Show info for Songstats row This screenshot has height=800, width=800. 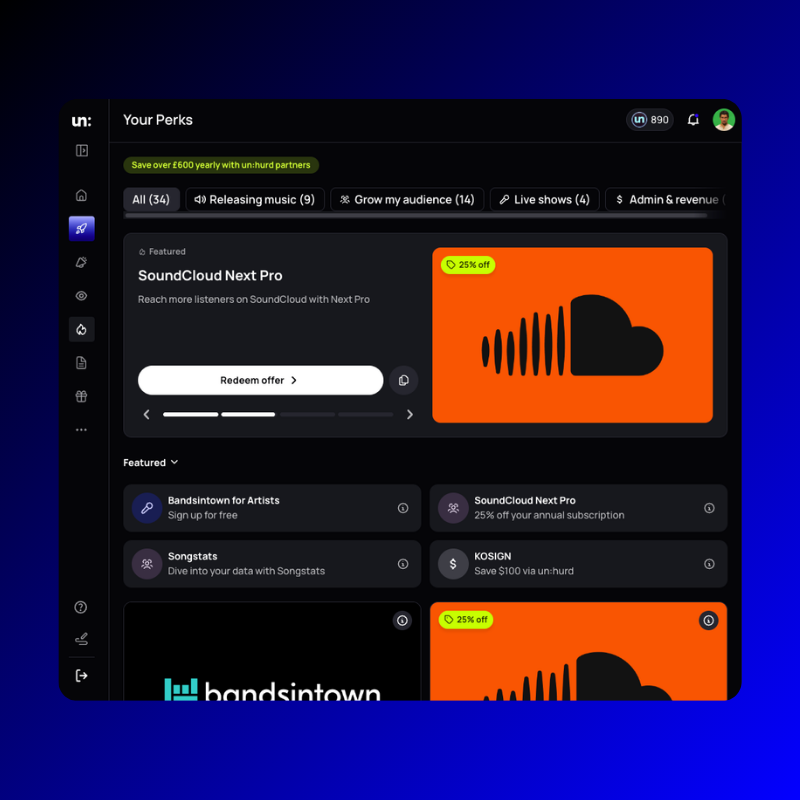pyautogui.click(x=403, y=564)
